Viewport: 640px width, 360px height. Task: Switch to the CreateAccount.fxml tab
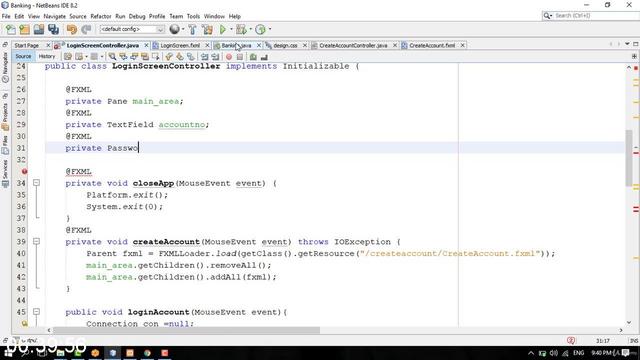click(x=432, y=45)
